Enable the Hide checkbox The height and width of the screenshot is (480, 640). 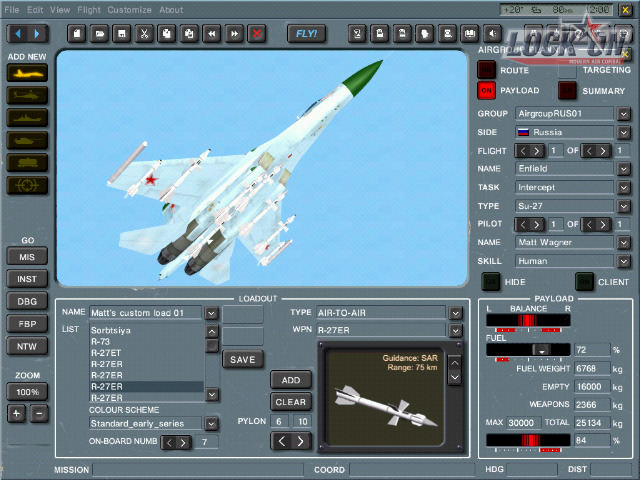click(492, 282)
